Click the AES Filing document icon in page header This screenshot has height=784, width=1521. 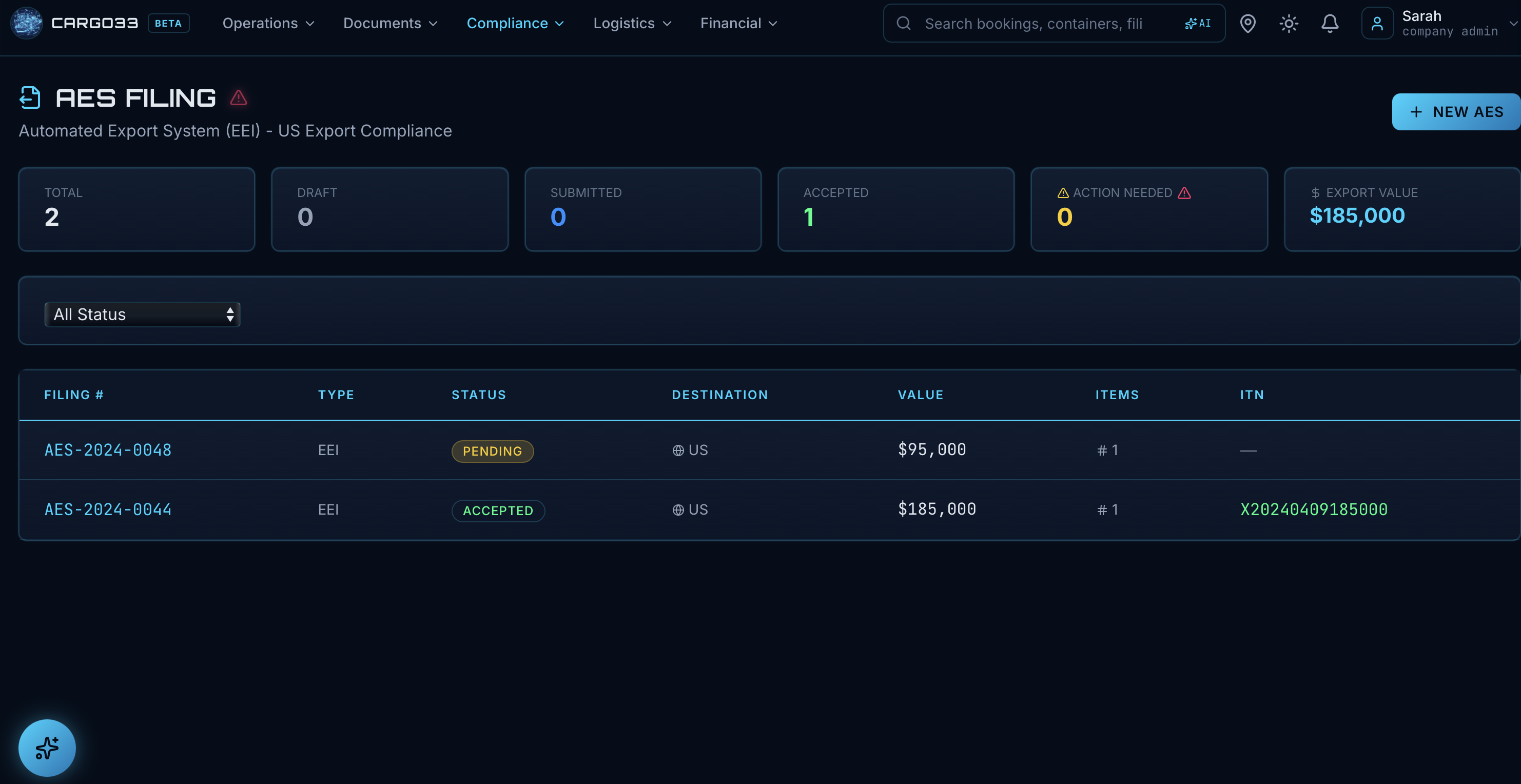(30, 97)
